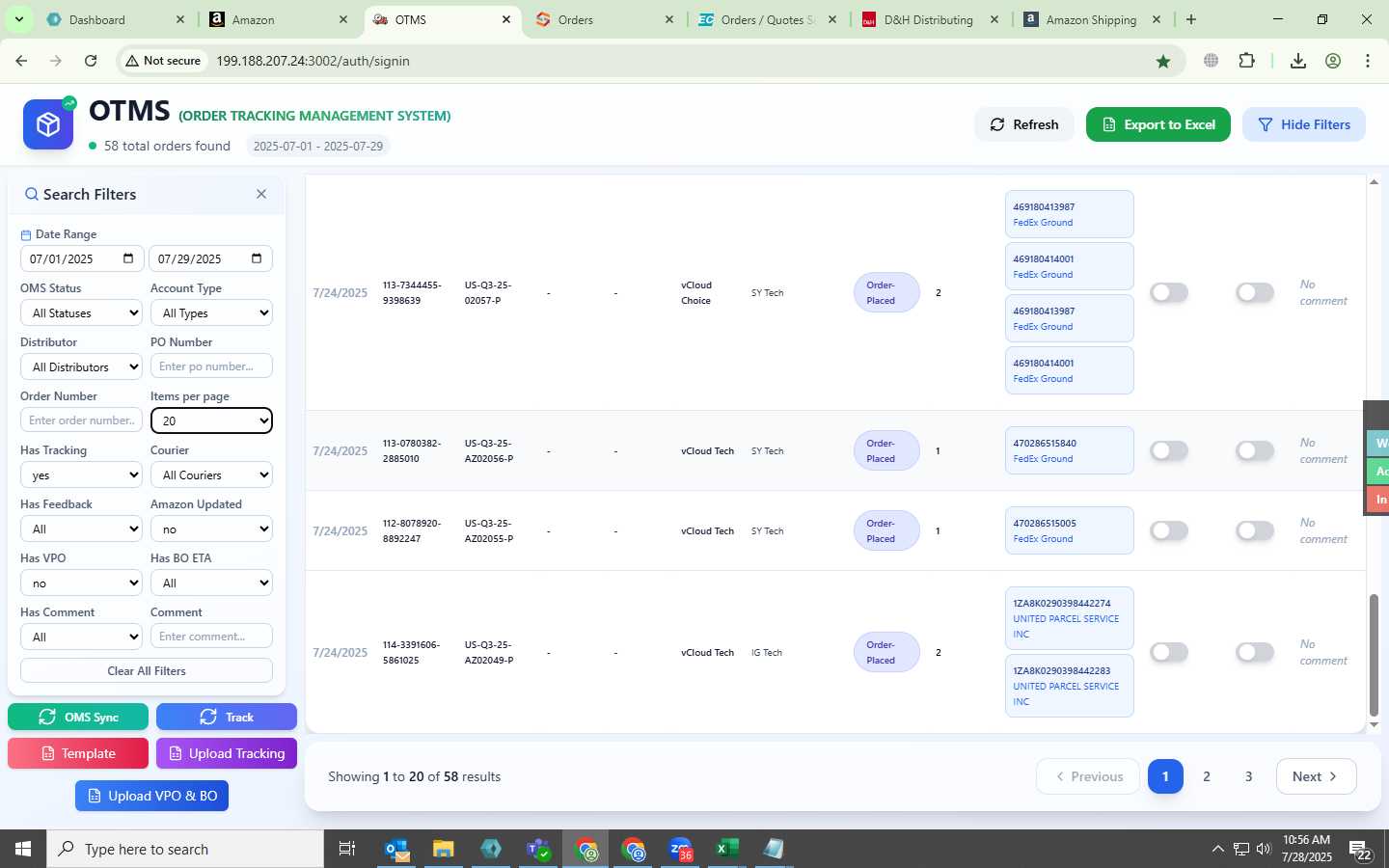Click Export to Excel button
The width and height of the screenshot is (1389, 868).
tap(1158, 124)
